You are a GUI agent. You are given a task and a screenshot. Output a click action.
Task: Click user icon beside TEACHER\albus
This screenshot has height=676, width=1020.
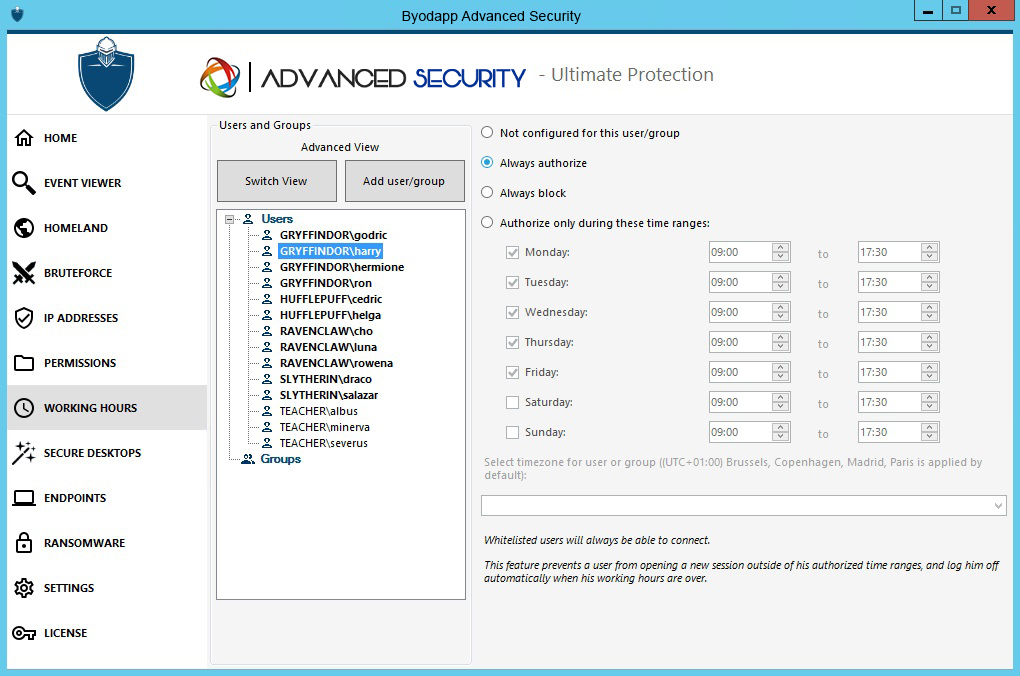[267, 411]
